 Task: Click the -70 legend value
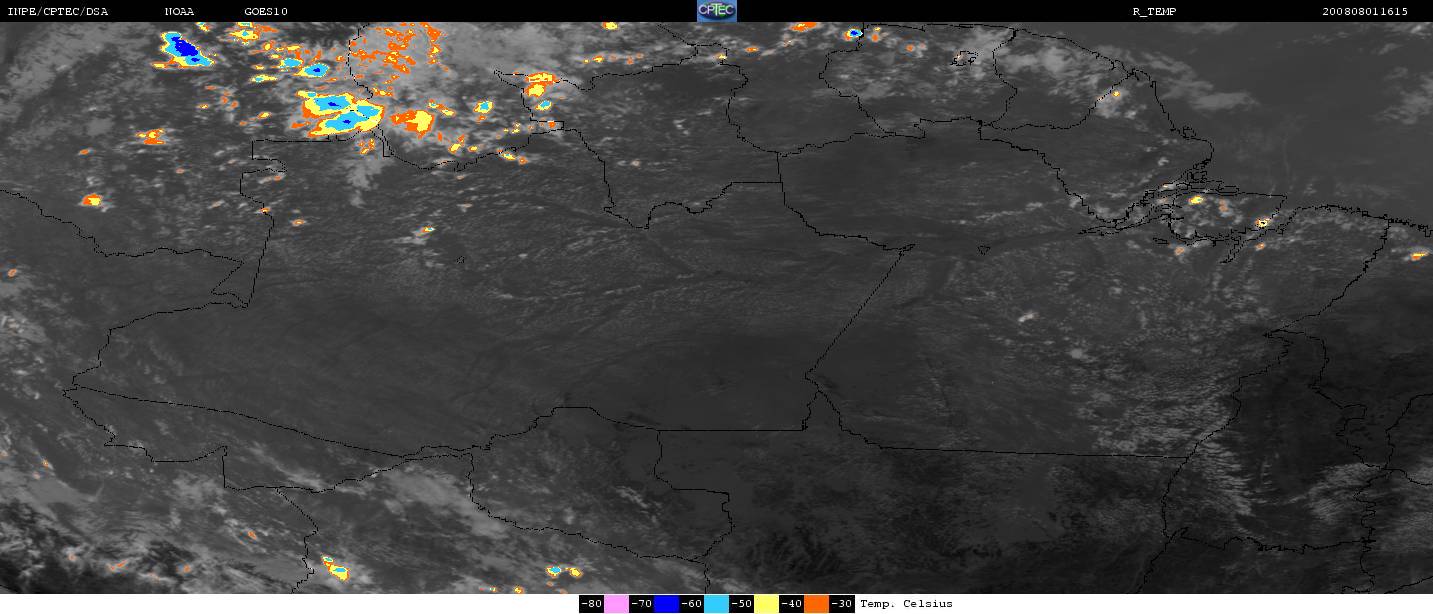click(x=641, y=604)
